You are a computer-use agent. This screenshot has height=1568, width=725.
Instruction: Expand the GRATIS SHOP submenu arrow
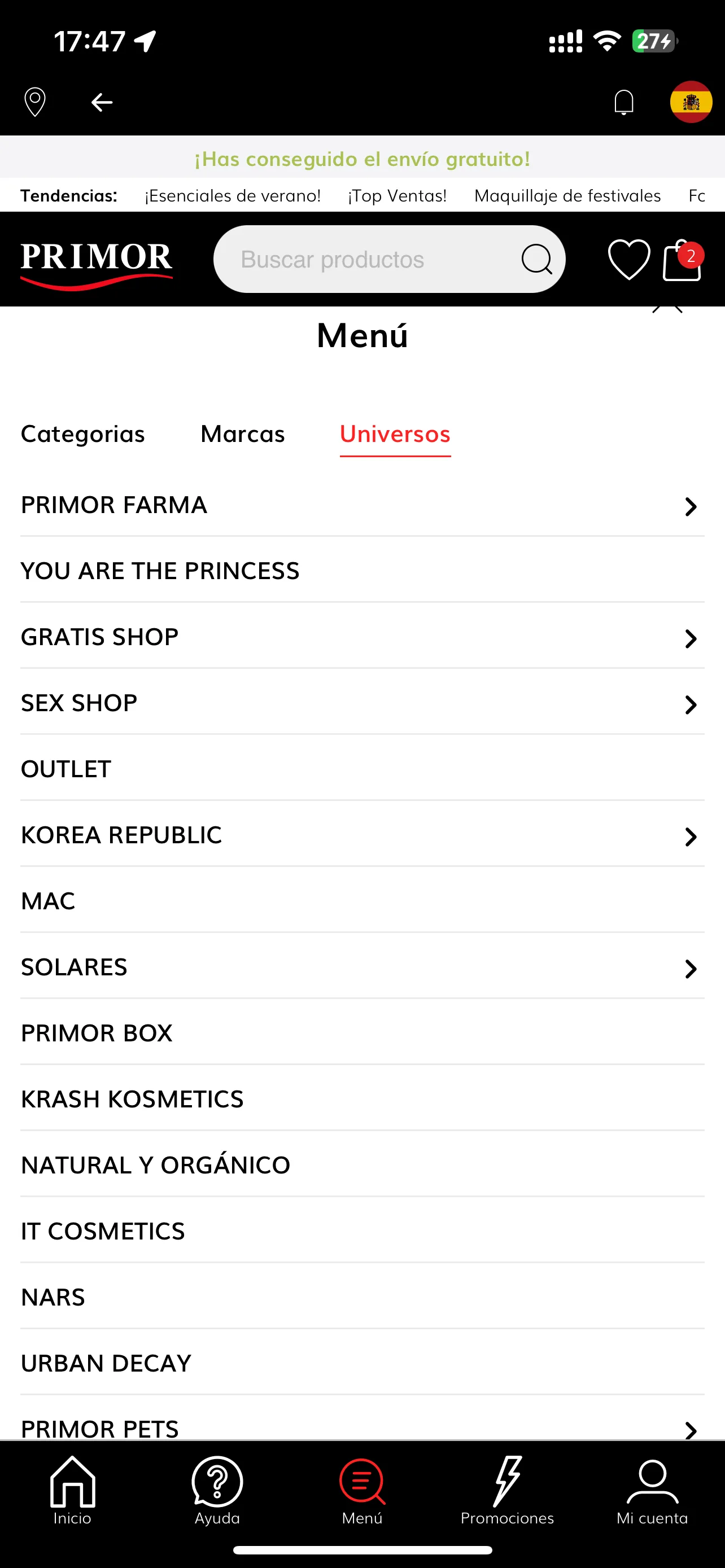(691, 638)
